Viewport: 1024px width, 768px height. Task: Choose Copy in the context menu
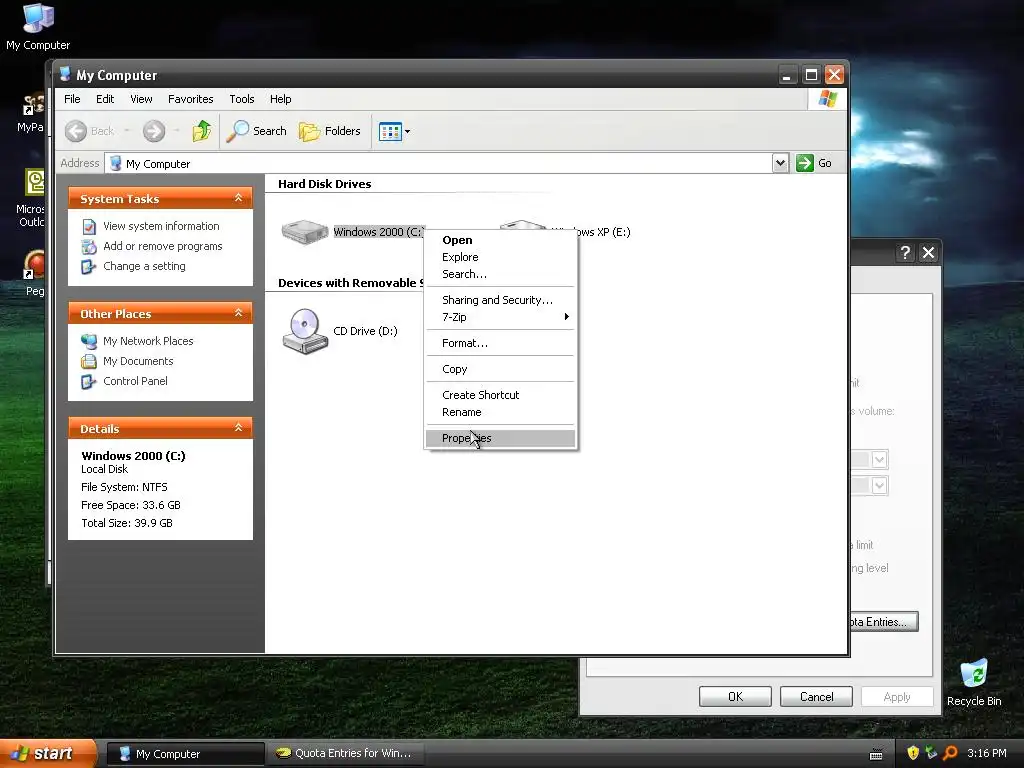click(500, 370)
